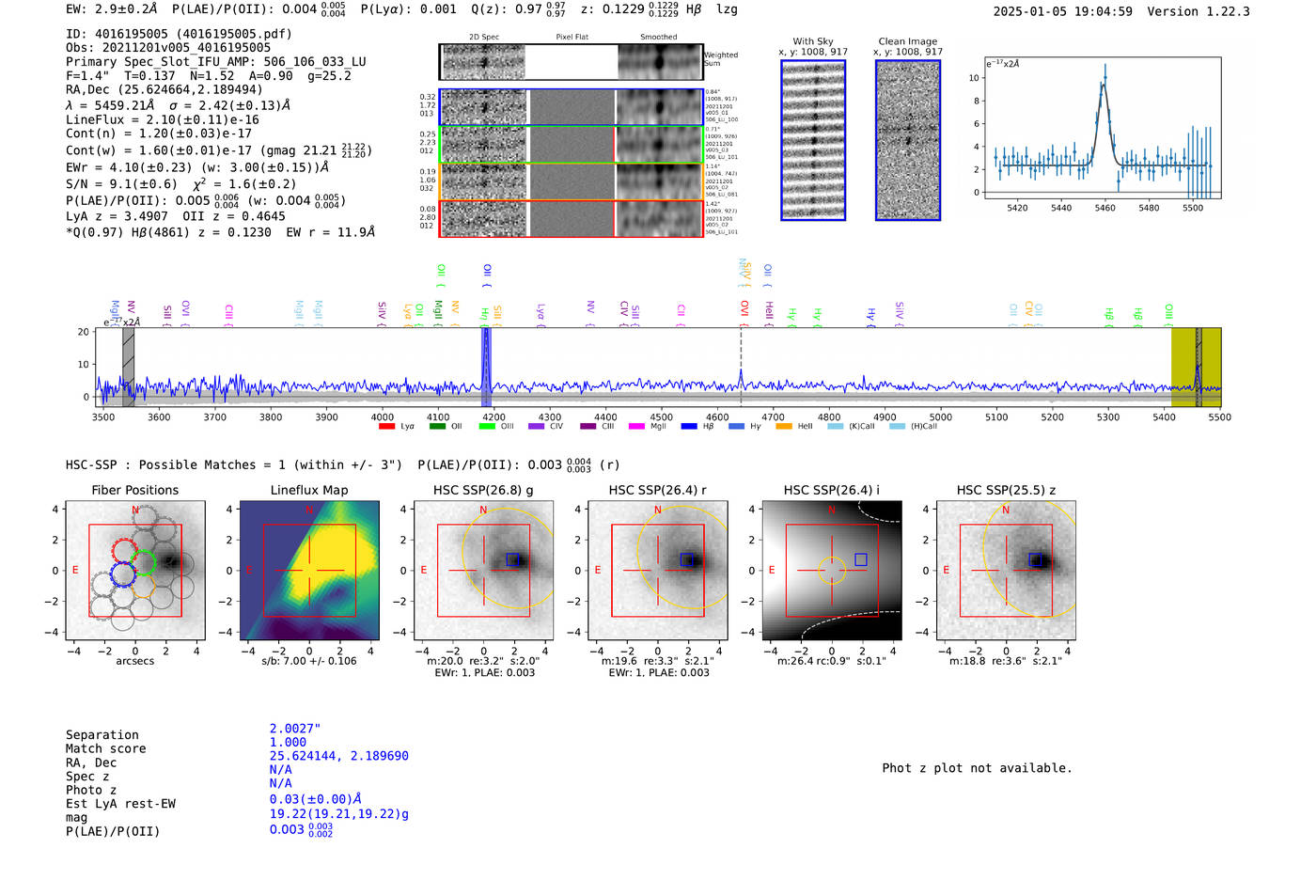Click the ID: 4016195005 line
Image resolution: width=1316 pixels, height=896 pixels.
tap(179, 34)
